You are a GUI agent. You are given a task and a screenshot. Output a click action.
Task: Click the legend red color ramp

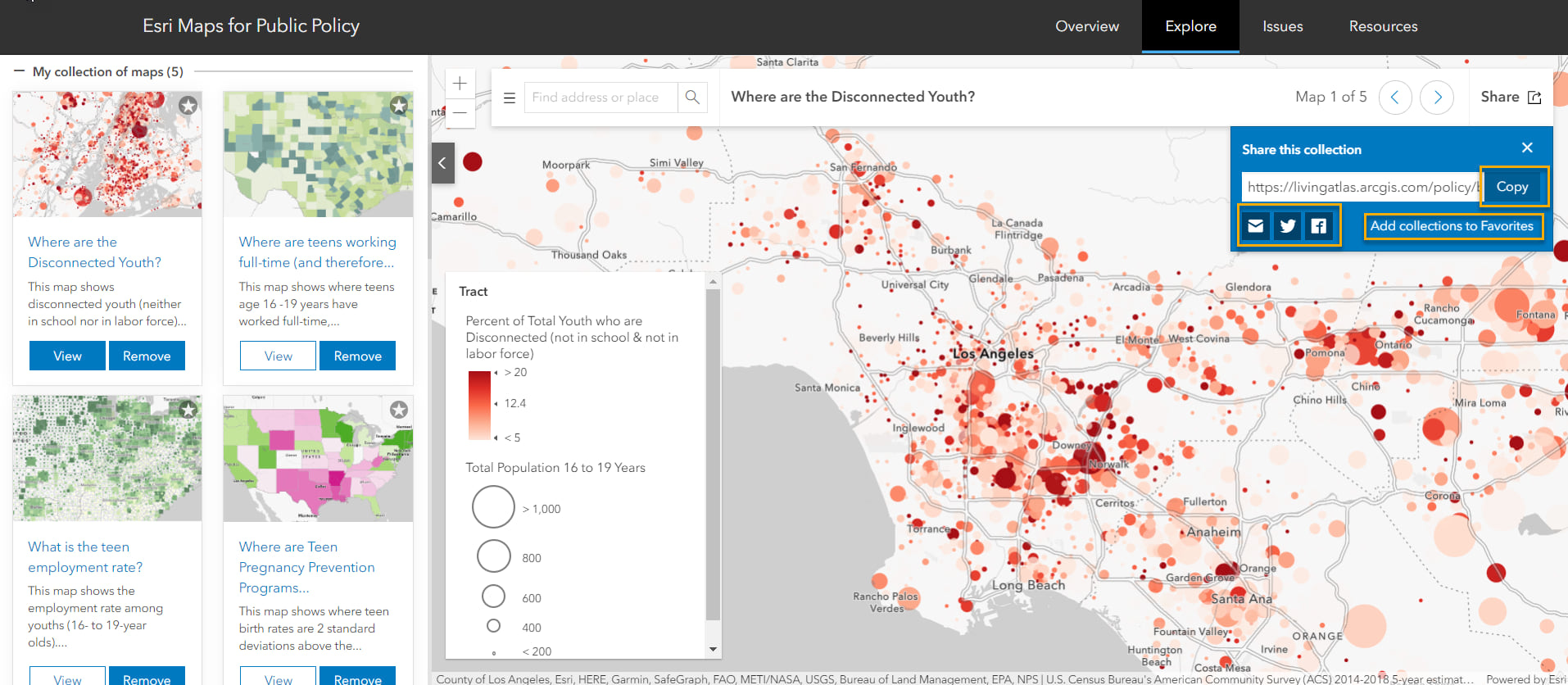(479, 406)
